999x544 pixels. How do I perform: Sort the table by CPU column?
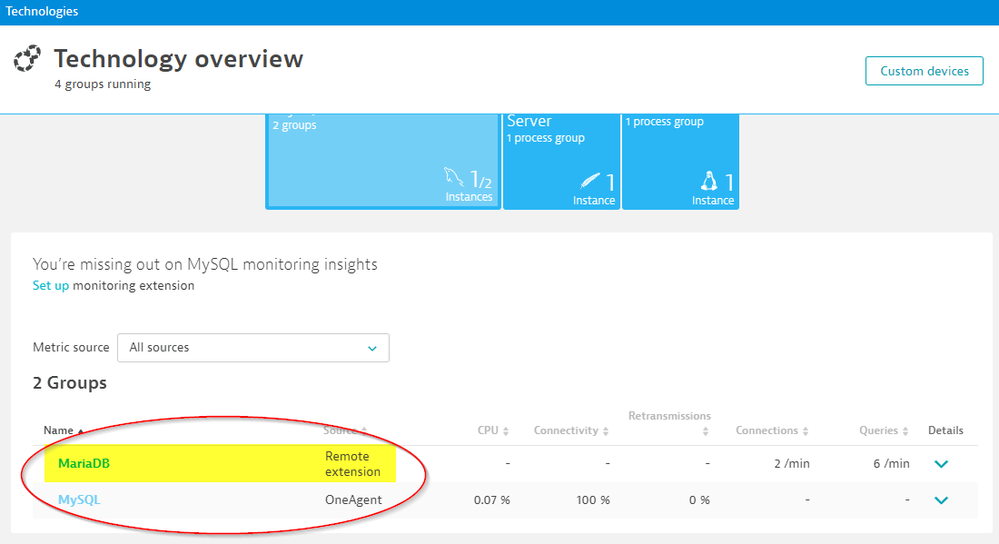click(x=493, y=431)
